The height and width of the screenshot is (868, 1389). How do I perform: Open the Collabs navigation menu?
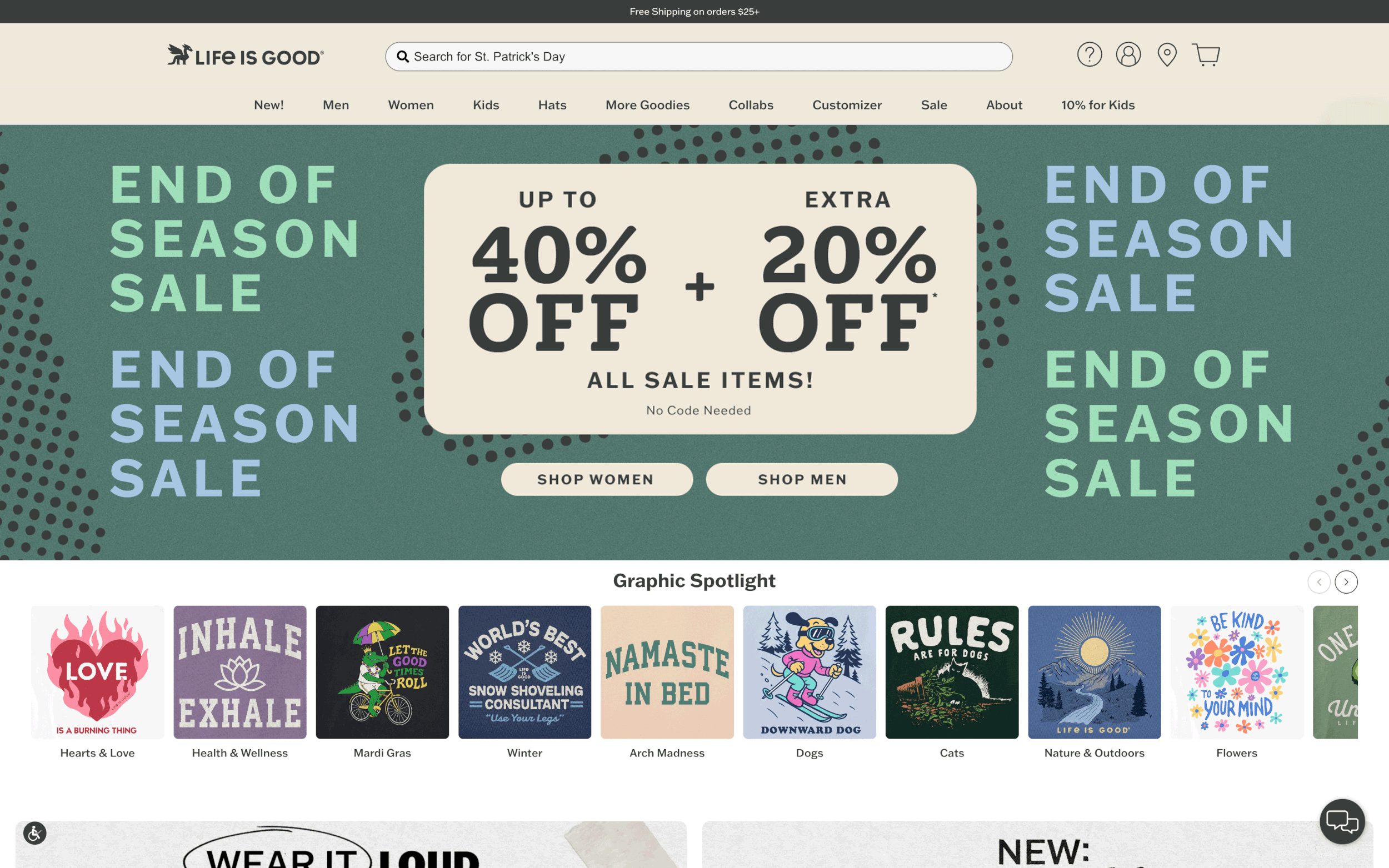point(751,105)
